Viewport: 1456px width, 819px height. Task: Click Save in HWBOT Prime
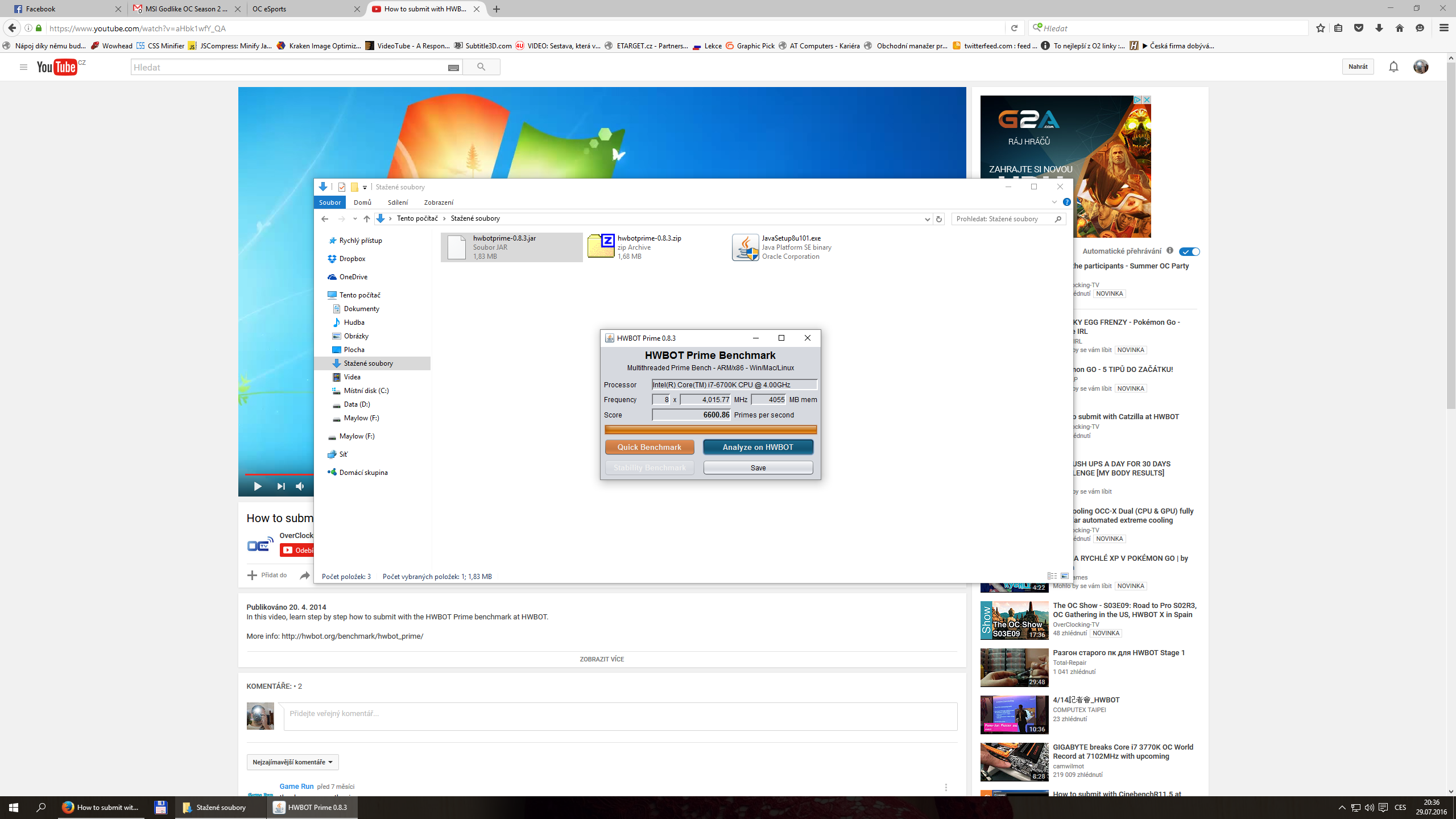click(x=758, y=468)
